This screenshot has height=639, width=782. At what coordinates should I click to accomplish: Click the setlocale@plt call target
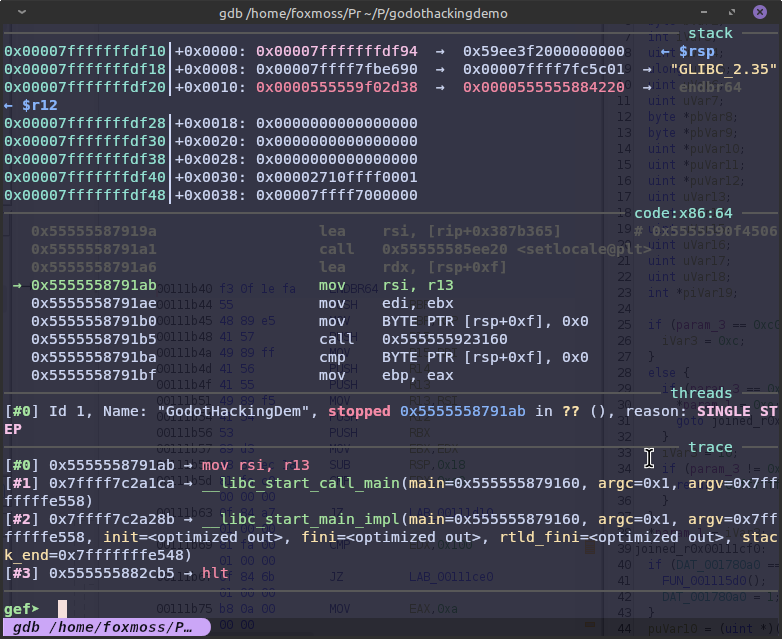(x=584, y=249)
